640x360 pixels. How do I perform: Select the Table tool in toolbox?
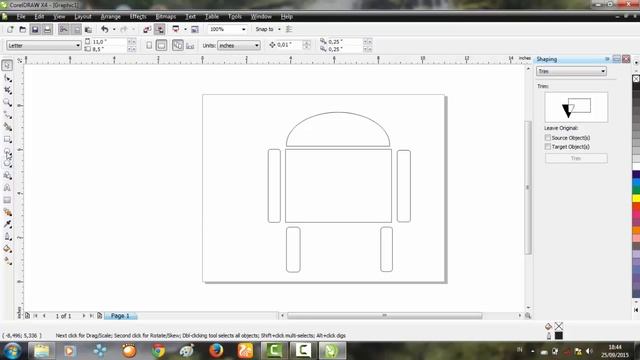[x=7, y=200]
